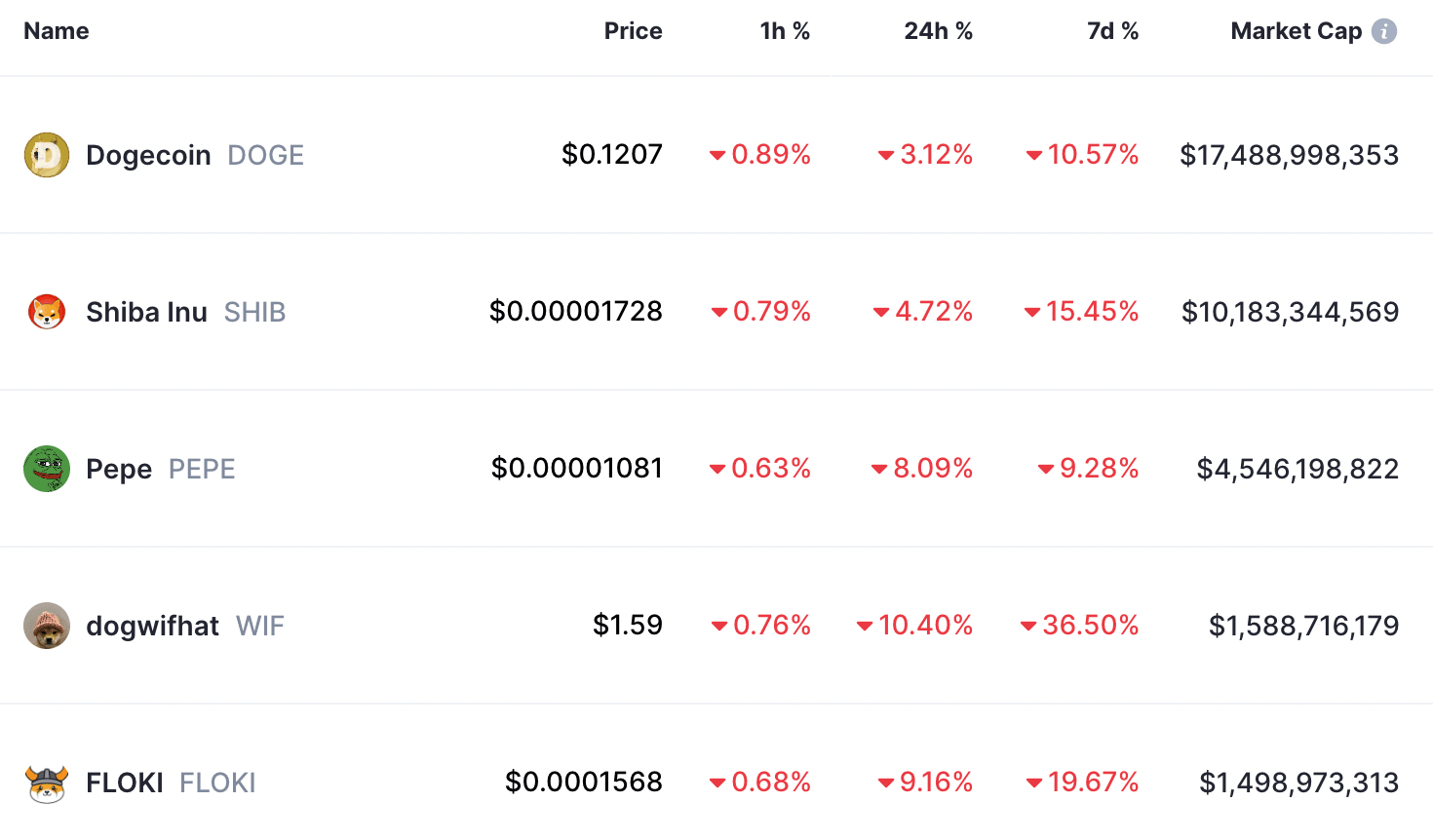
Task: Click the dogwifhat price of $1.59
Action: point(628,625)
